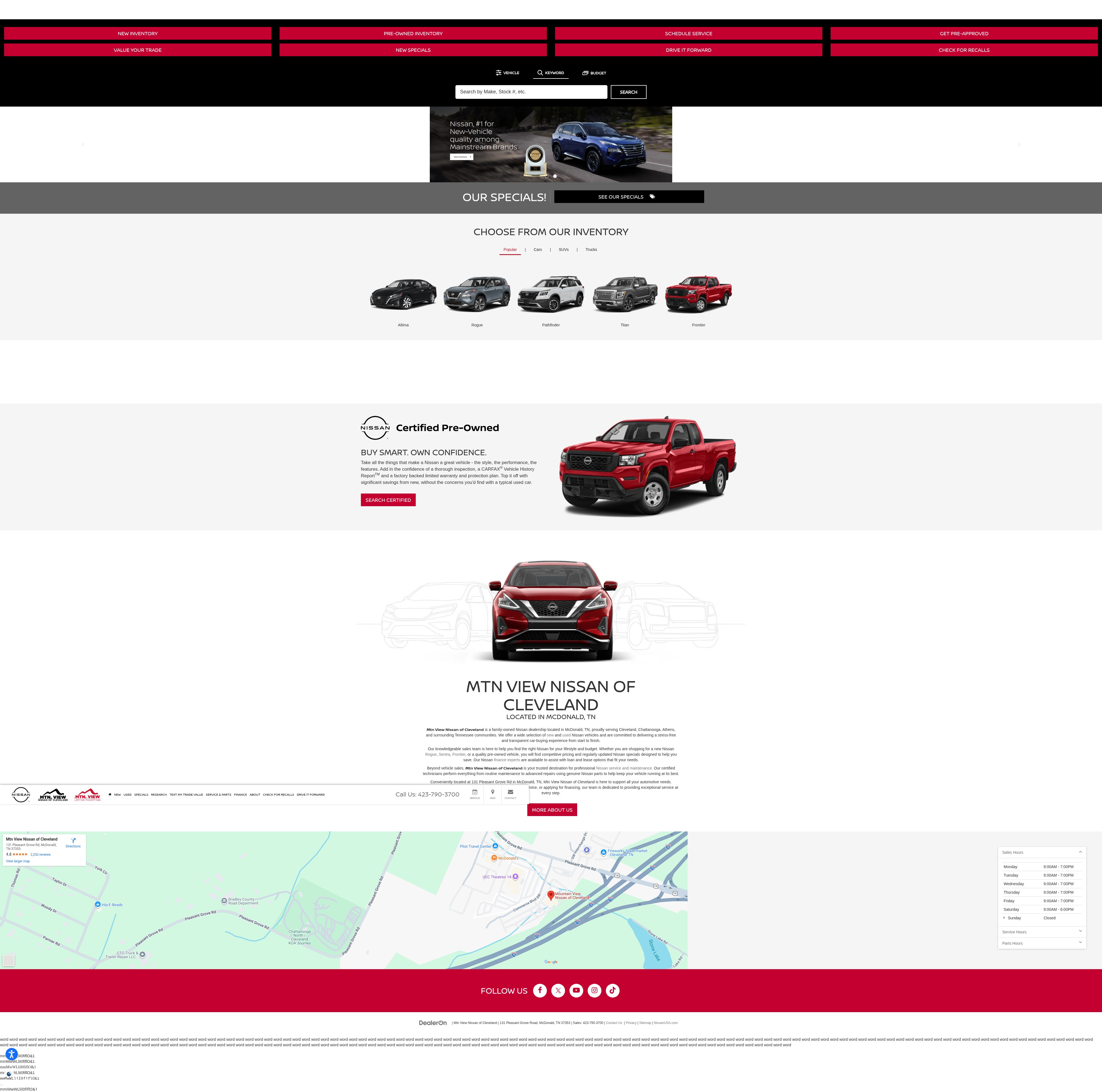Click the DealerOn logo in footer

[x=433, y=1022]
